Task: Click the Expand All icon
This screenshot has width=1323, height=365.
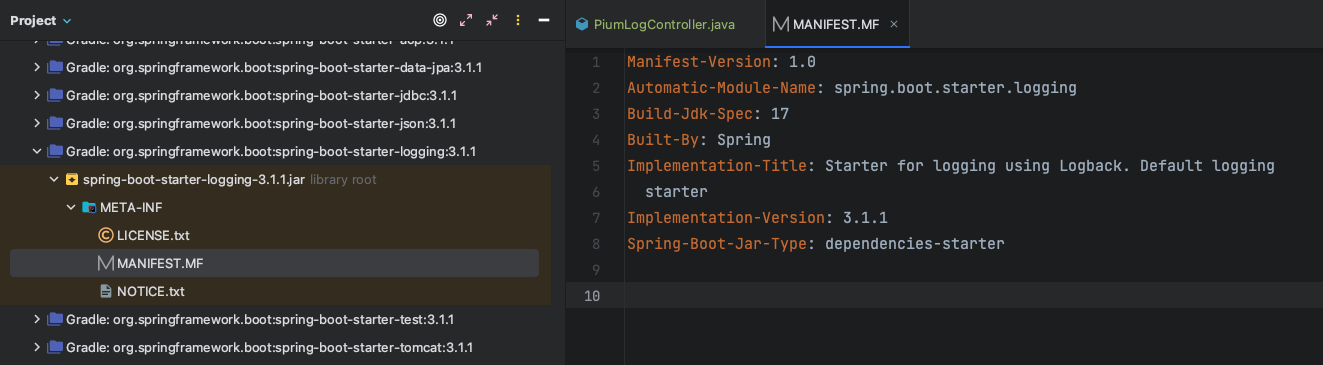Action: pos(466,20)
